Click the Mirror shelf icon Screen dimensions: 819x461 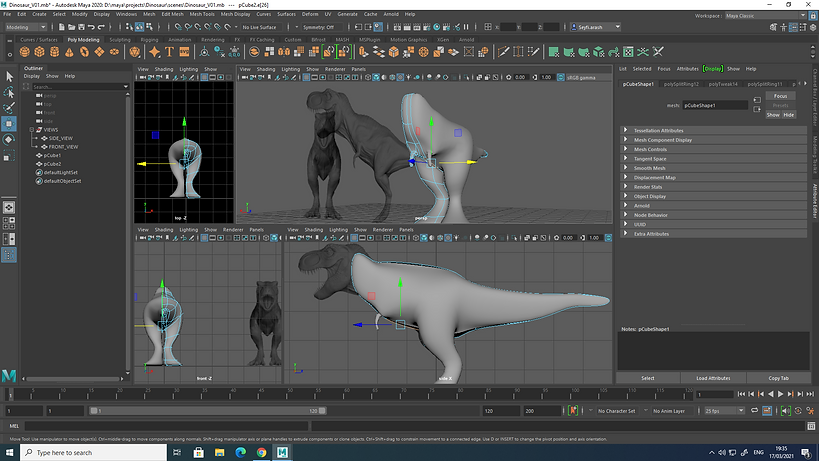point(284,52)
